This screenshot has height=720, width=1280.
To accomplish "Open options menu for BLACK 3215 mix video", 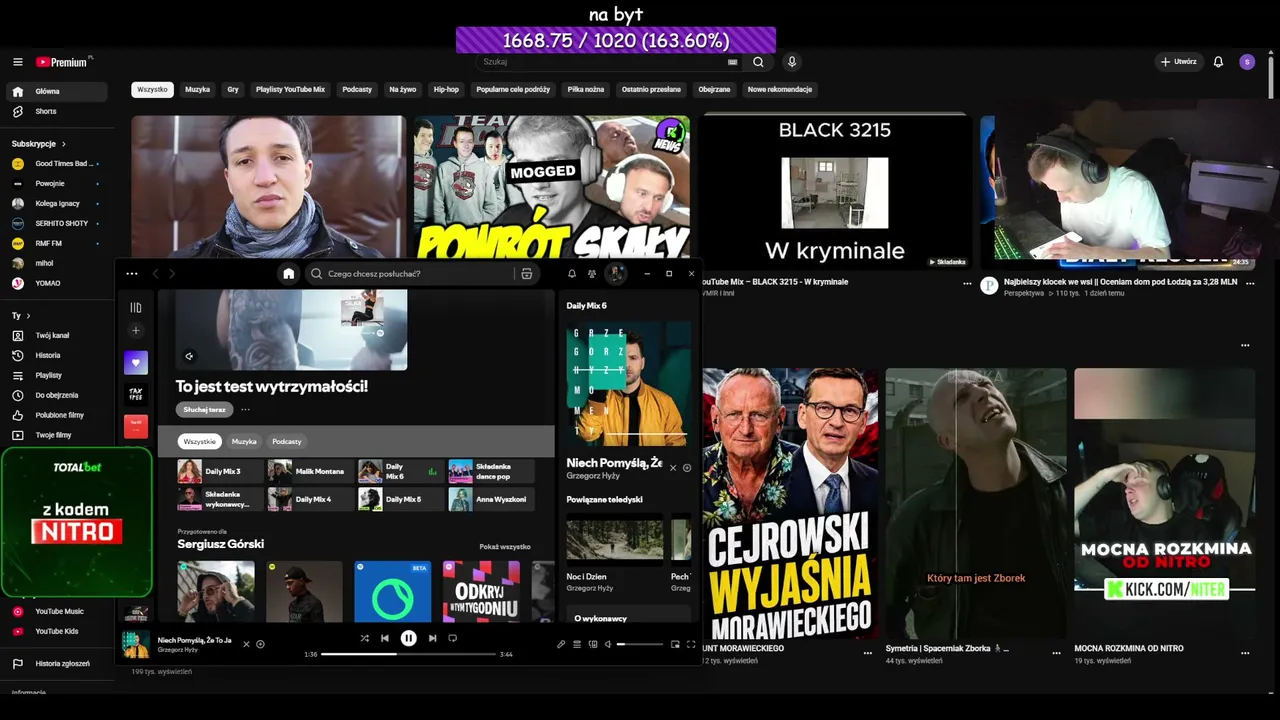I will [967, 283].
